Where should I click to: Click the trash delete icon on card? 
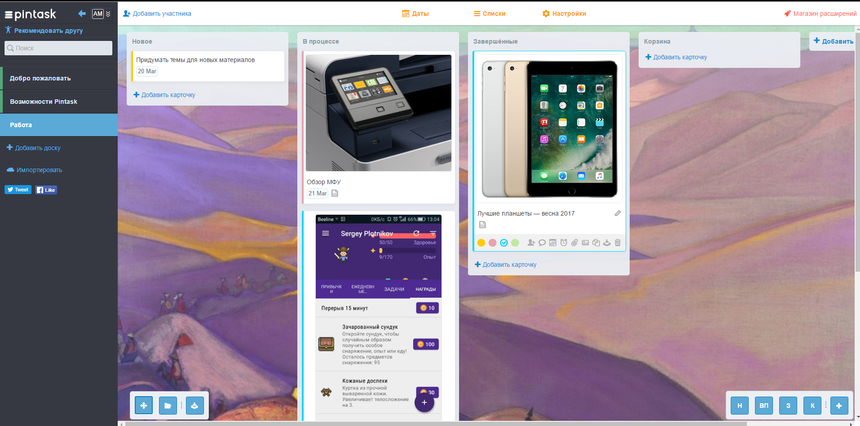coord(618,243)
